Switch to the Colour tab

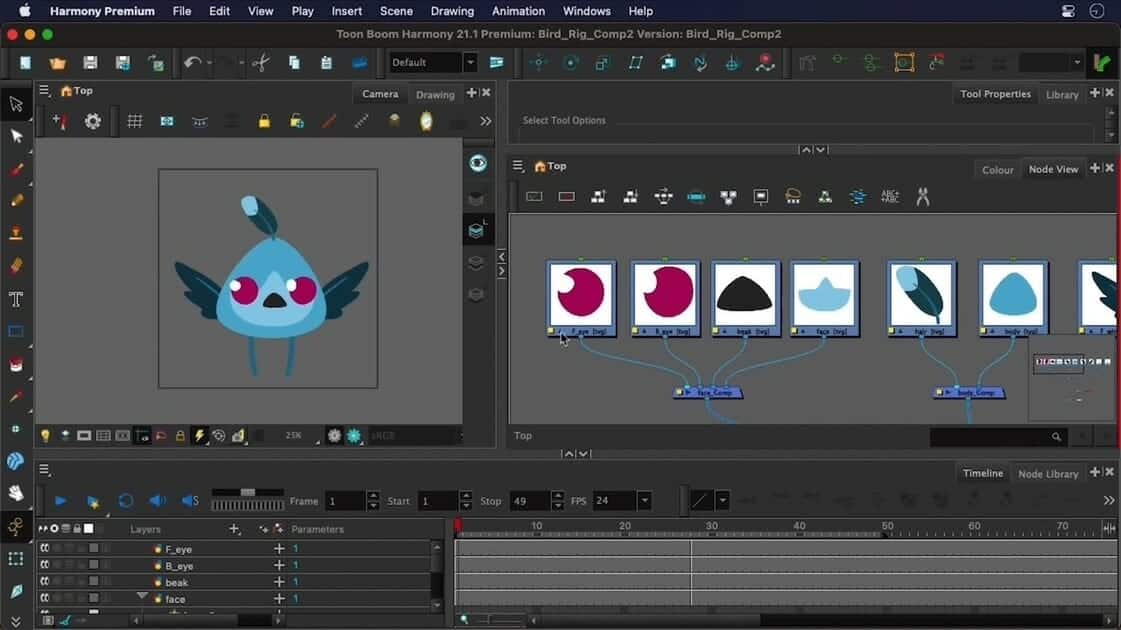(x=997, y=170)
